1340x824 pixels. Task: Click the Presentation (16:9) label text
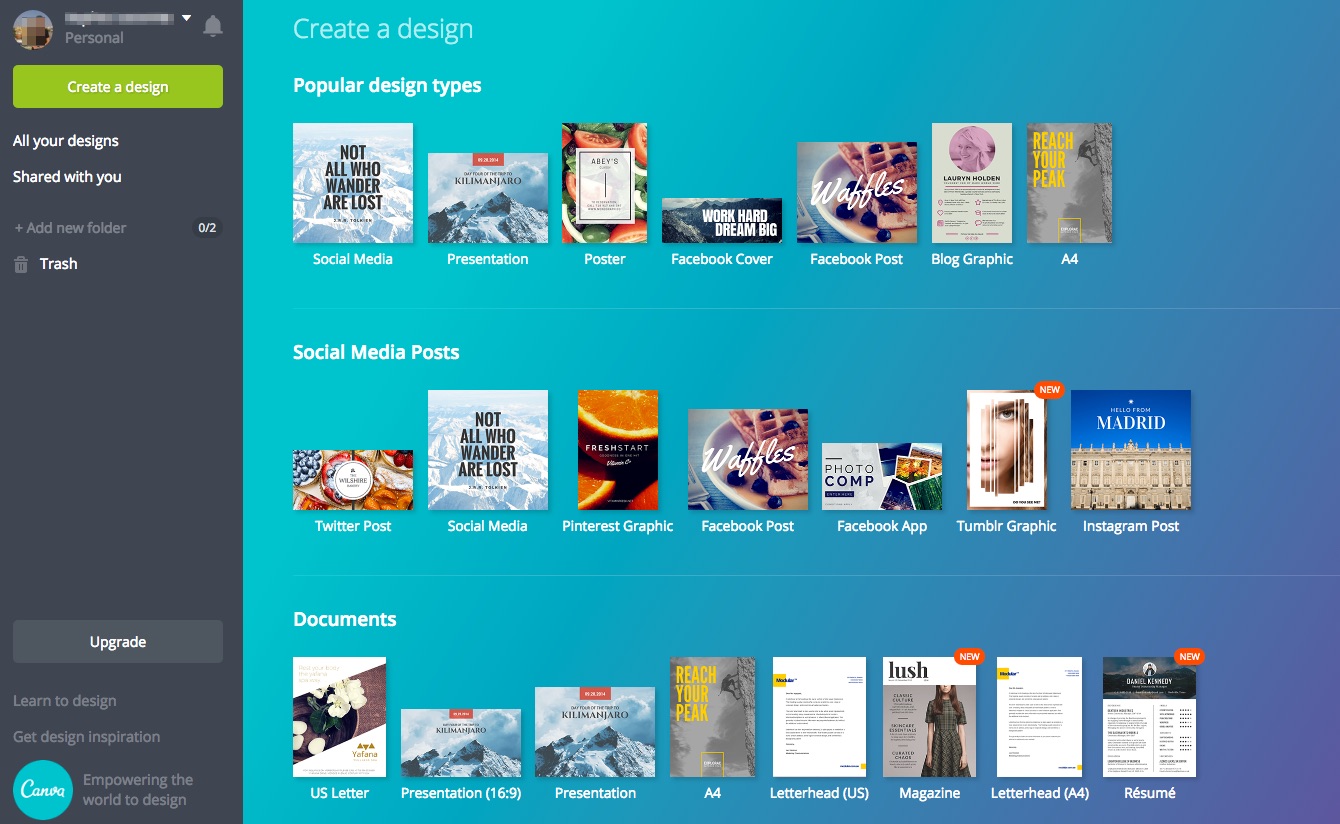tap(461, 793)
